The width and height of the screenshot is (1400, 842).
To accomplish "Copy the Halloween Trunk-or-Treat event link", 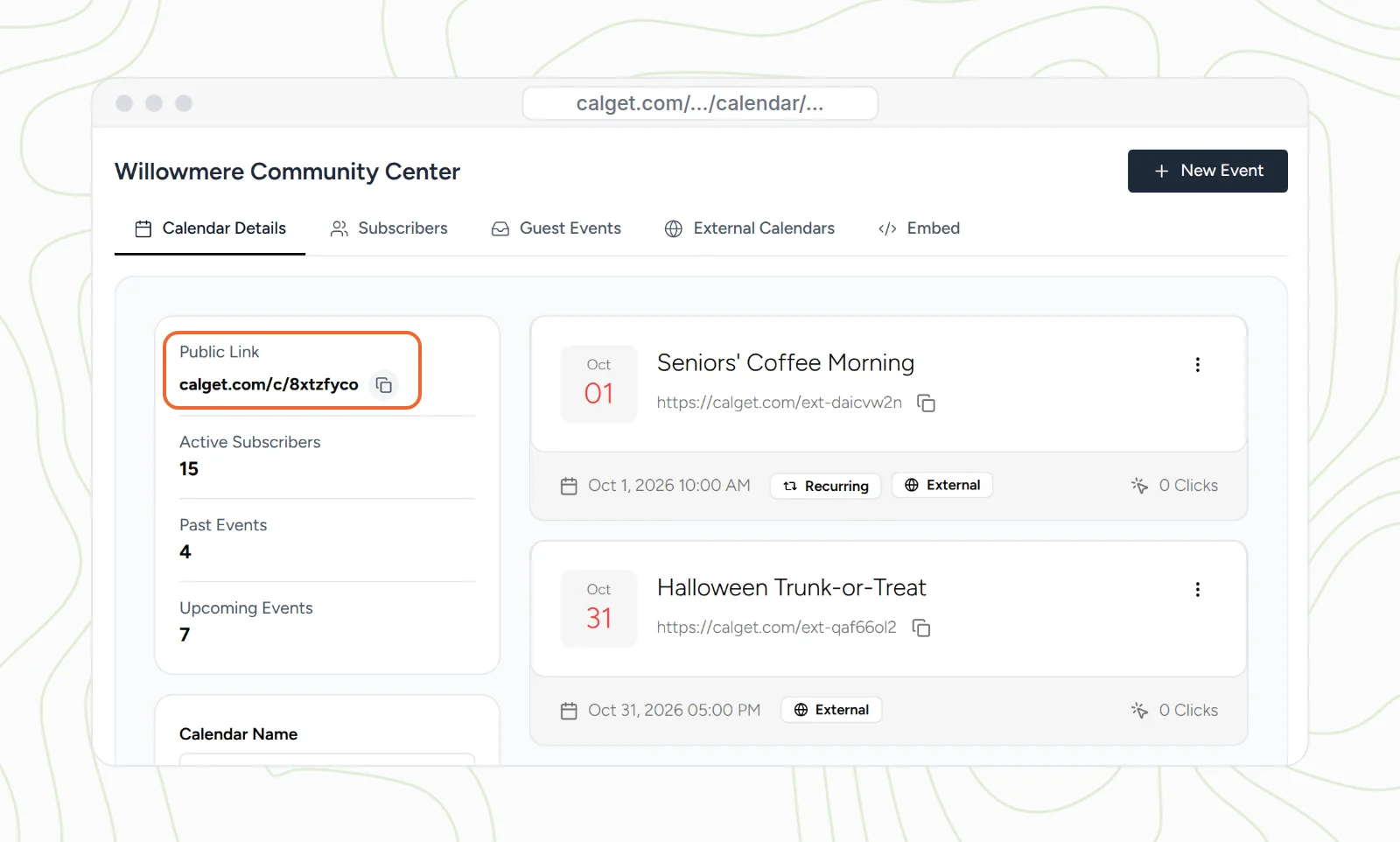I will pyautogui.click(x=921, y=628).
